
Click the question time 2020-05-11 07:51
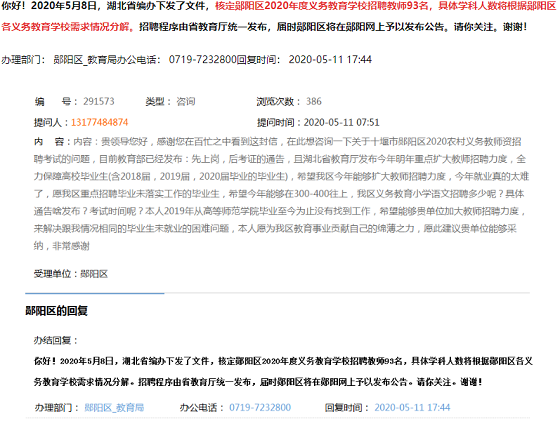(x=341, y=122)
